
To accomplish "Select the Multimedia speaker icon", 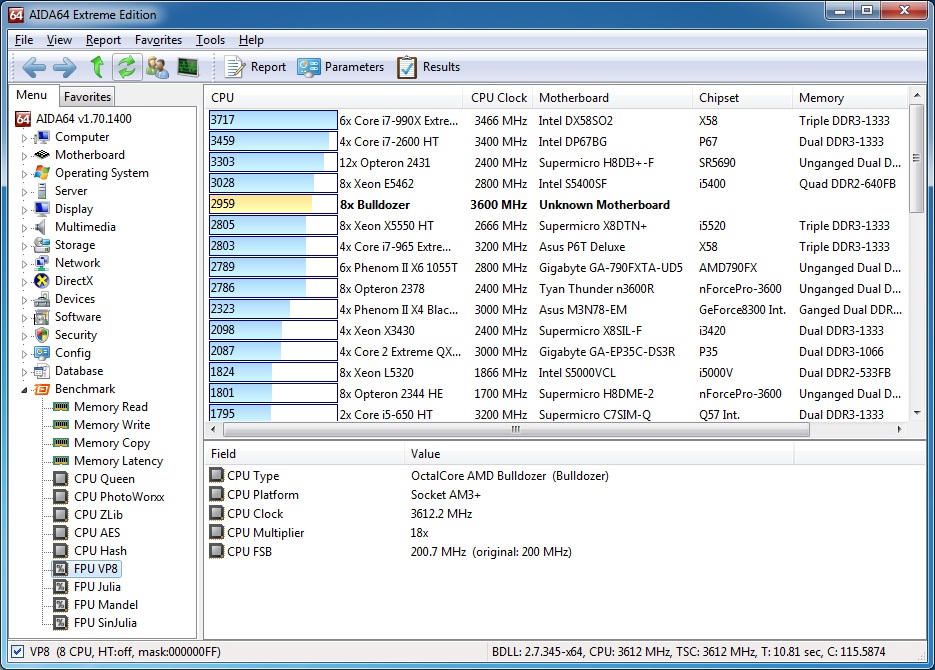I will tap(41, 227).
